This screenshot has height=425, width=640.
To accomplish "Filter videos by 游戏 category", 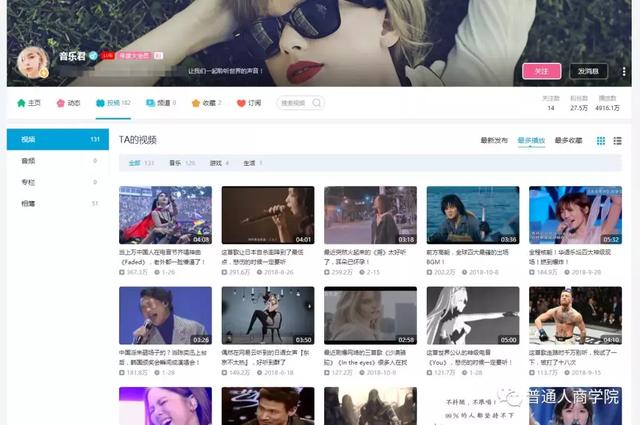I will tap(216, 162).
